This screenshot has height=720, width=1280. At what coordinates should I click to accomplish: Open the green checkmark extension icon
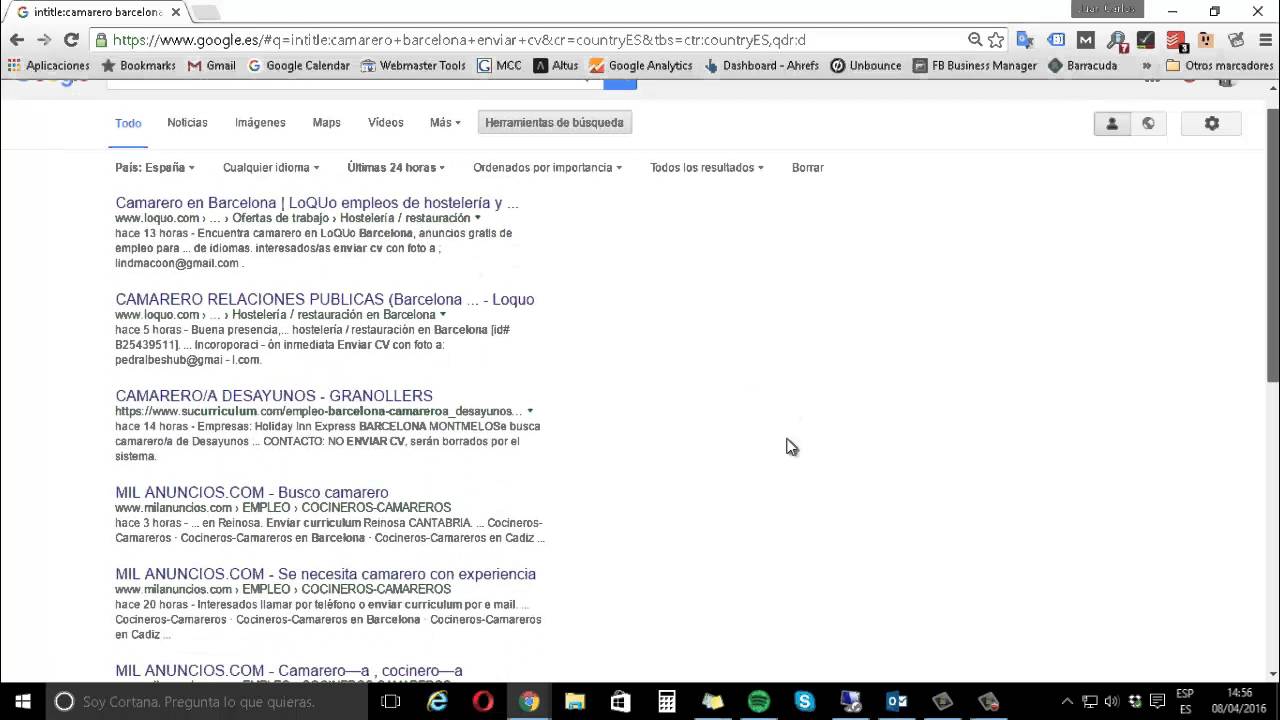[x=1146, y=40]
